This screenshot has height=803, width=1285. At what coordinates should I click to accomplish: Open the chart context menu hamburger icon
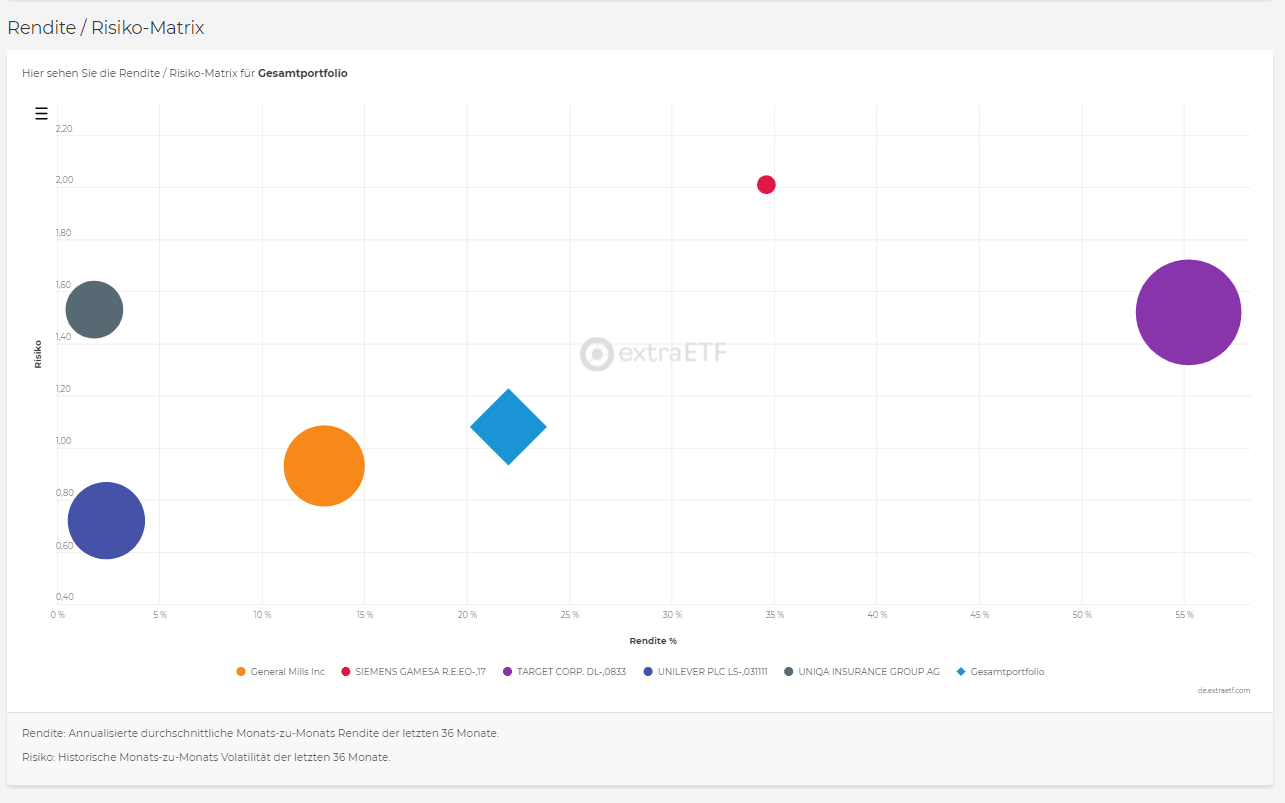41,113
